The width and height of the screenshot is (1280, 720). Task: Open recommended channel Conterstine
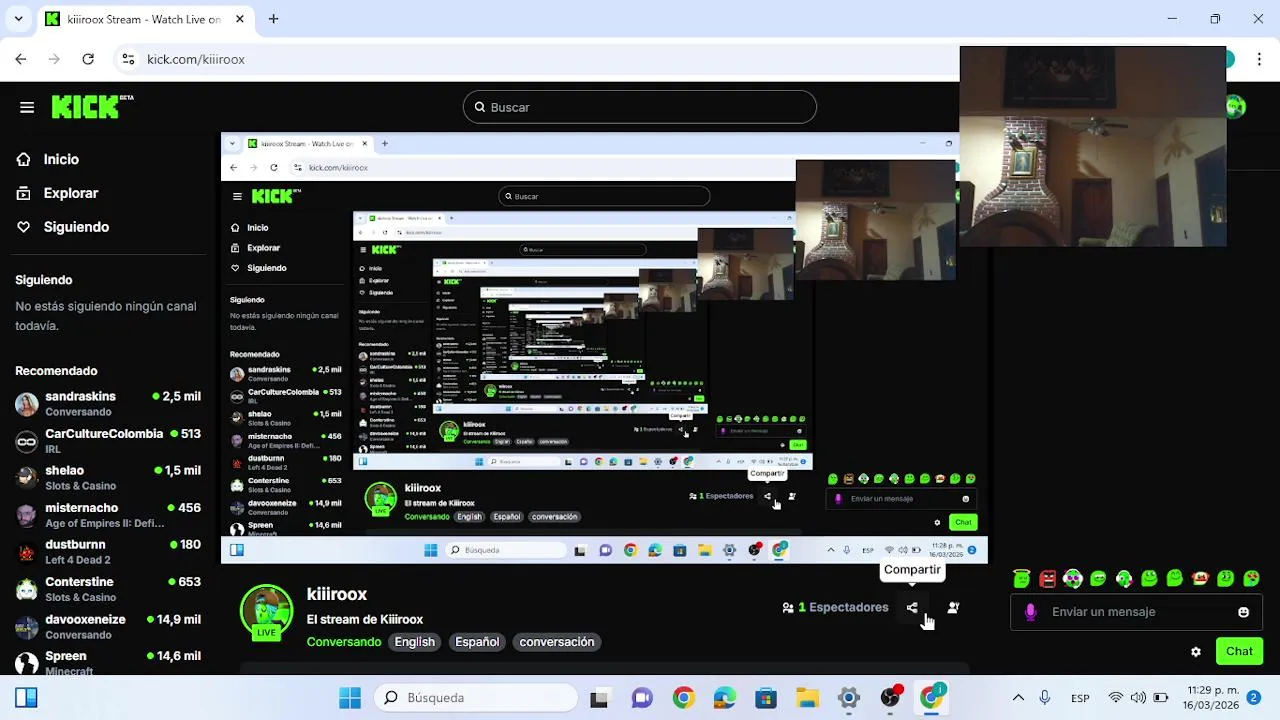tap(108, 589)
